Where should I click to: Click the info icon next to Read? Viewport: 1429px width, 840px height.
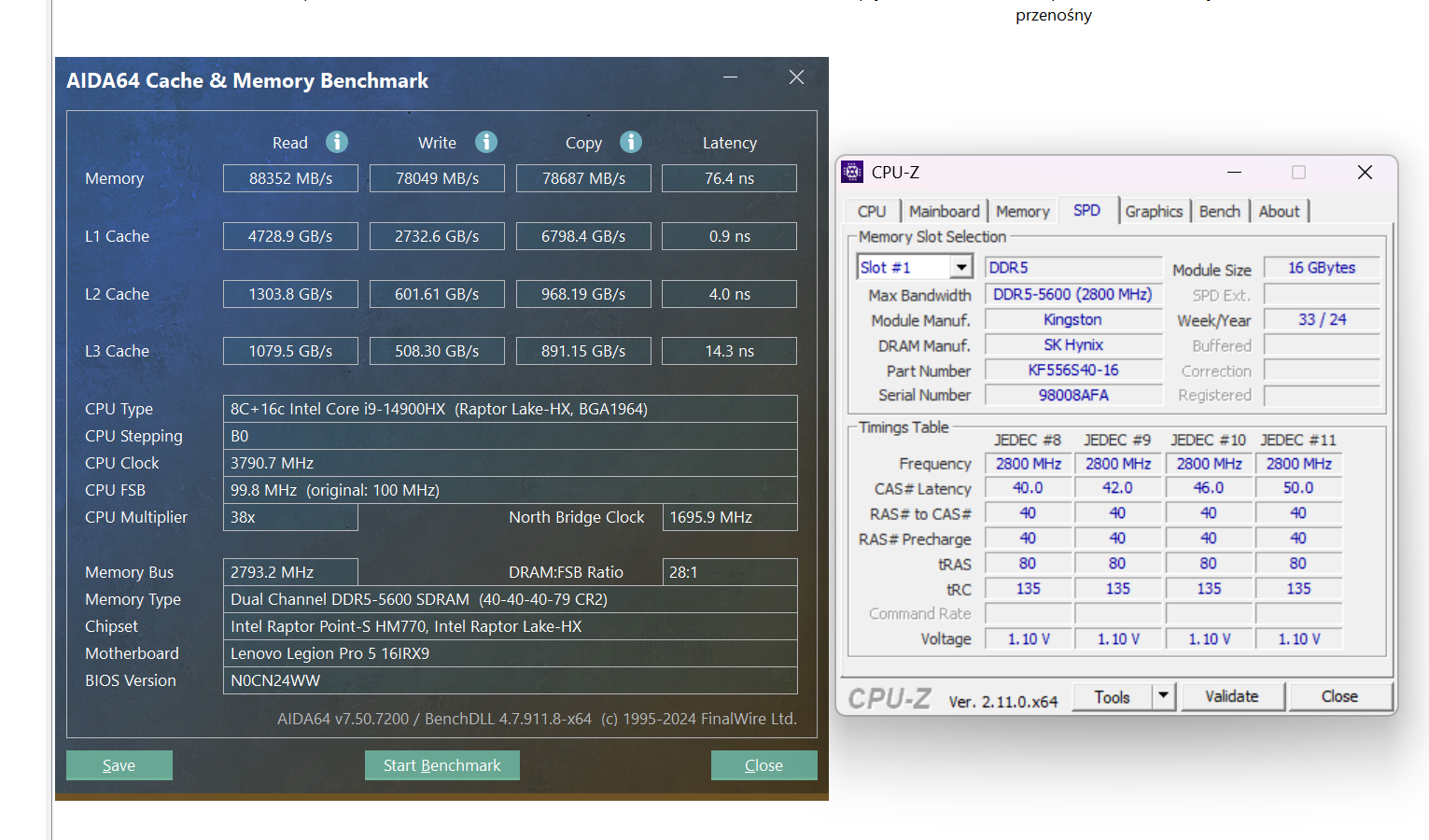337,142
